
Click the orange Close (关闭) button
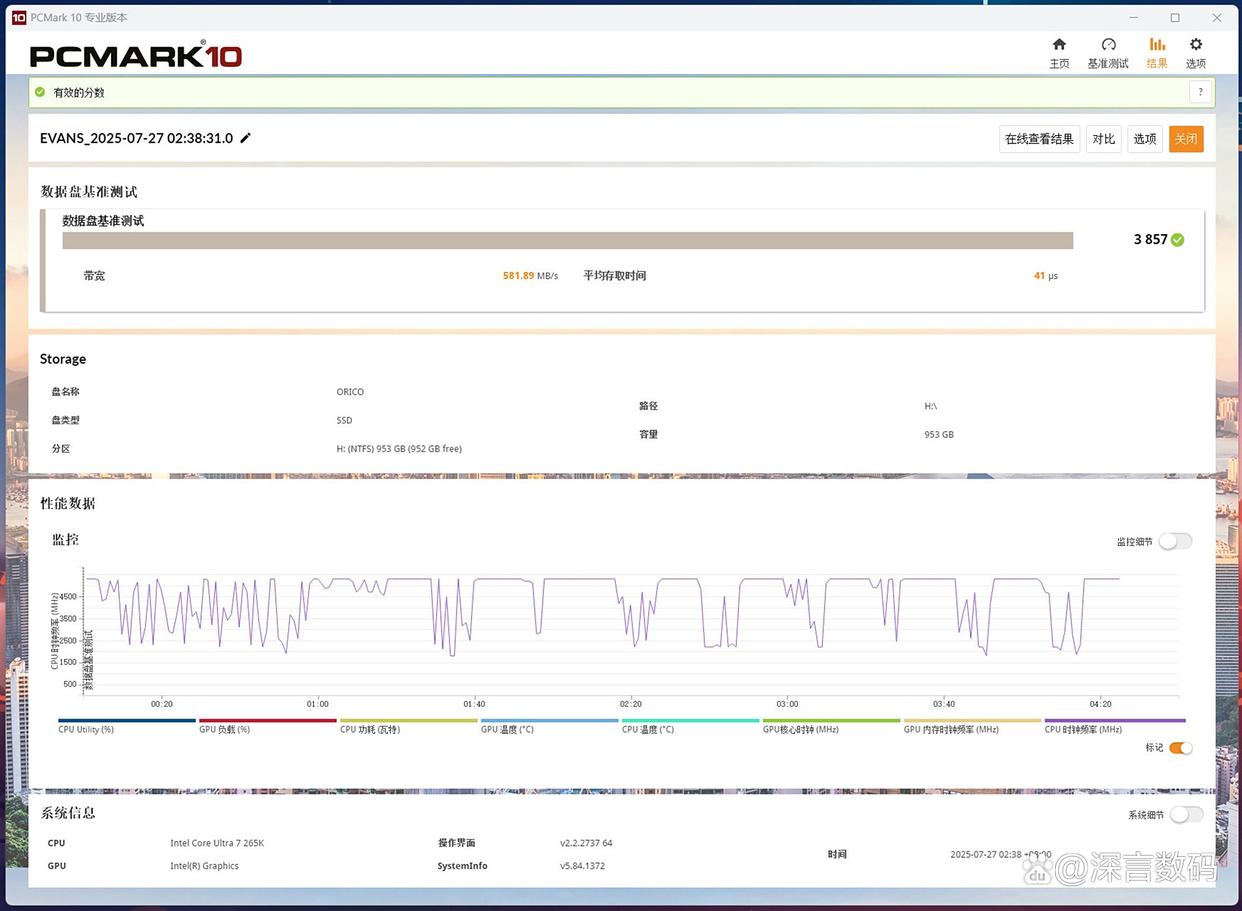coord(1185,139)
